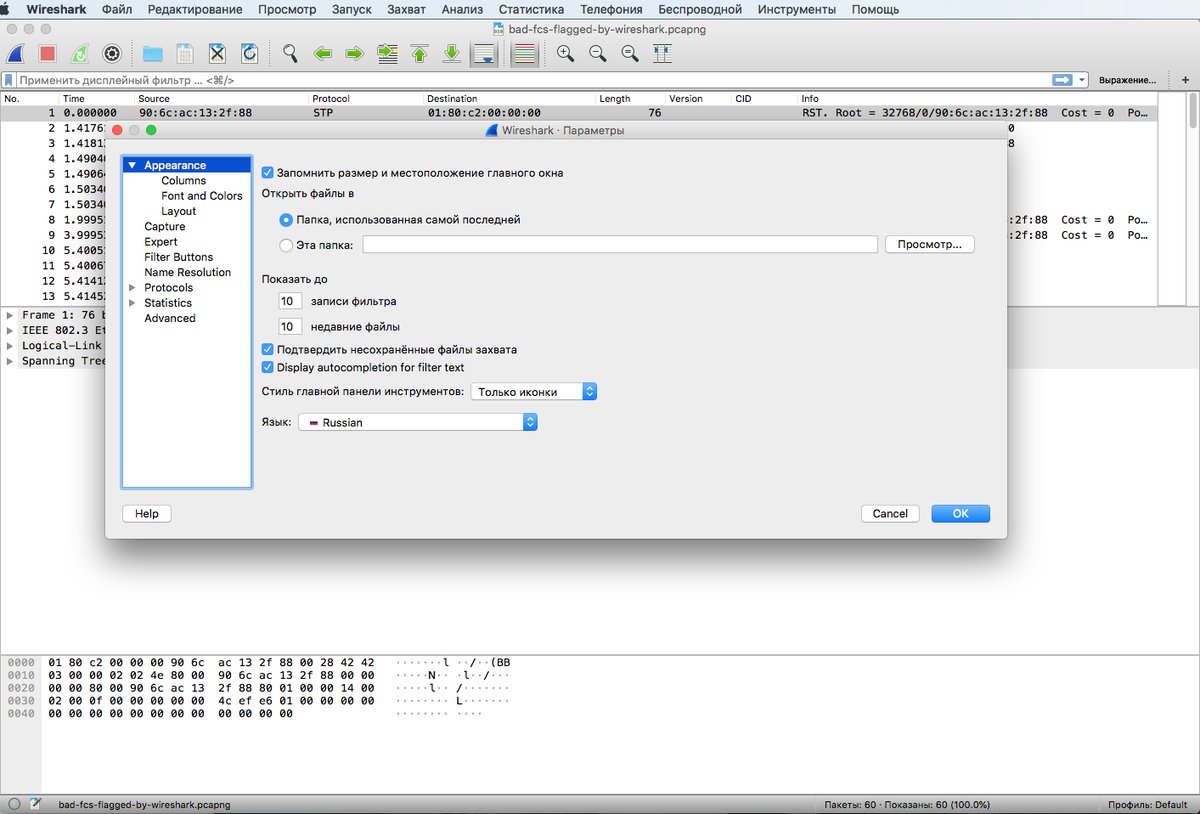Select Capture in preferences tree
The height and width of the screenshot is (814, 1200).
pyautogui.click(x=165, y=227)
